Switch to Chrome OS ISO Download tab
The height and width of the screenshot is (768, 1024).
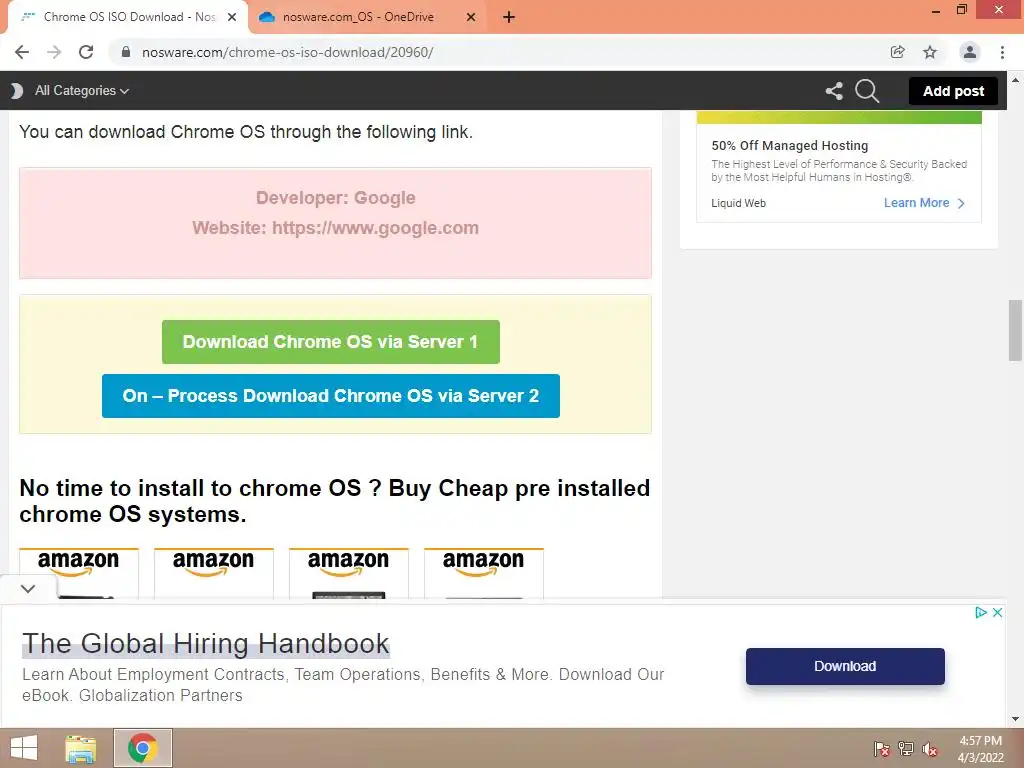pos(129,17)
